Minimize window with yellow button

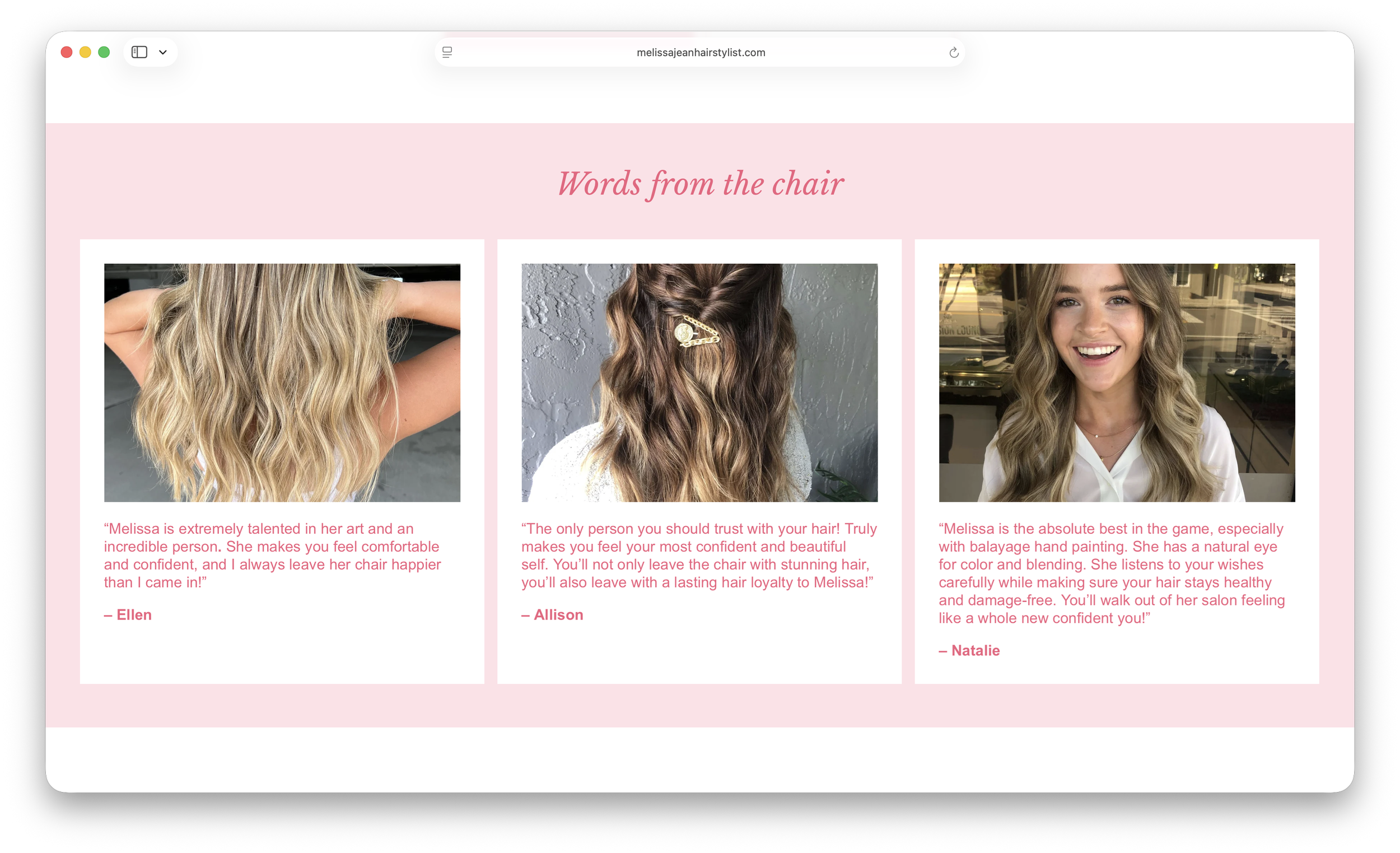click(x=85, y=52)
